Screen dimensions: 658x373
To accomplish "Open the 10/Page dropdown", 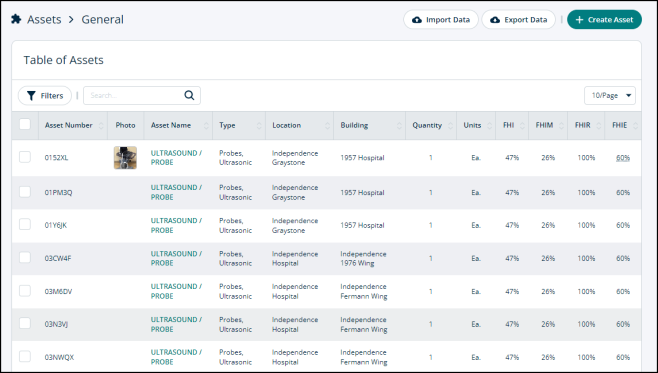I will tap(610, 96).
